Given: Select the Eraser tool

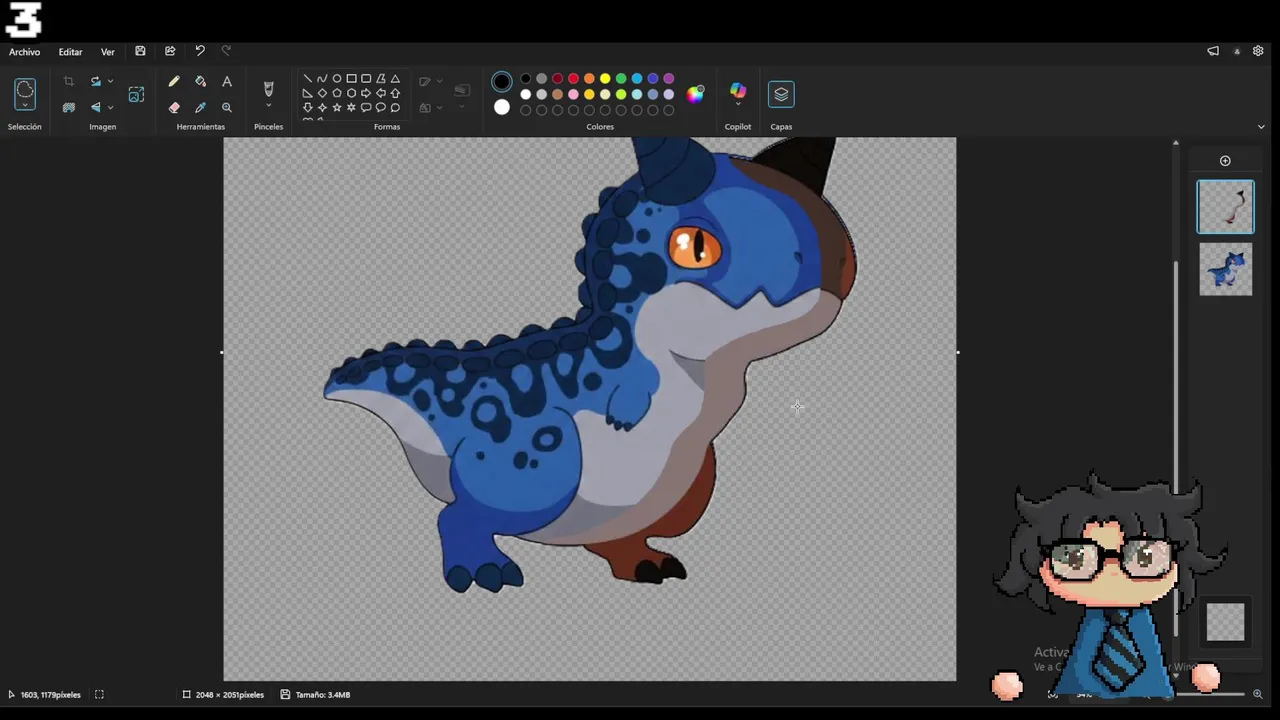Looking at the screenshot, I should (174, 107).
